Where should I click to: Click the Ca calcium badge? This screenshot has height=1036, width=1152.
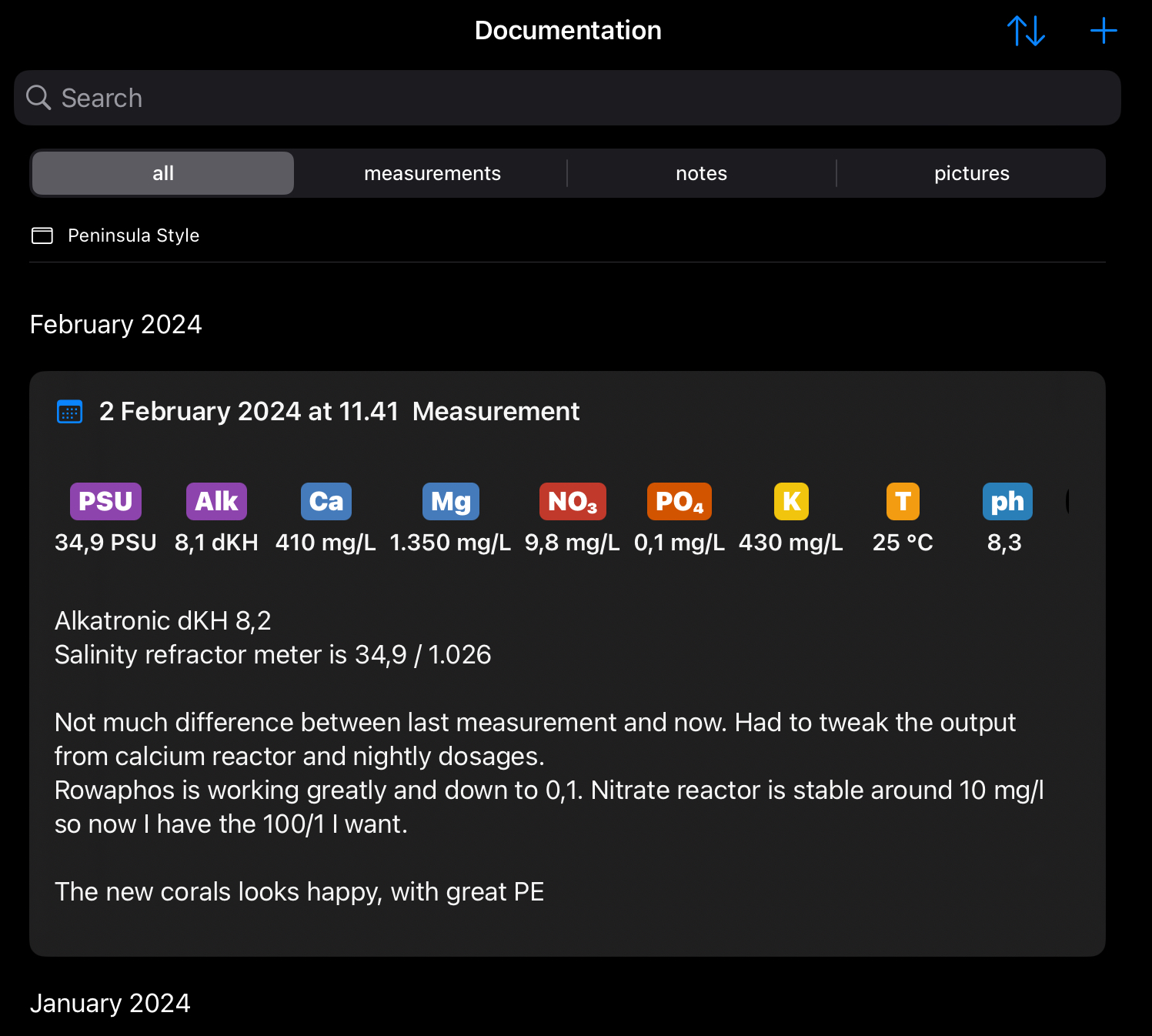[x=326, y=502]
